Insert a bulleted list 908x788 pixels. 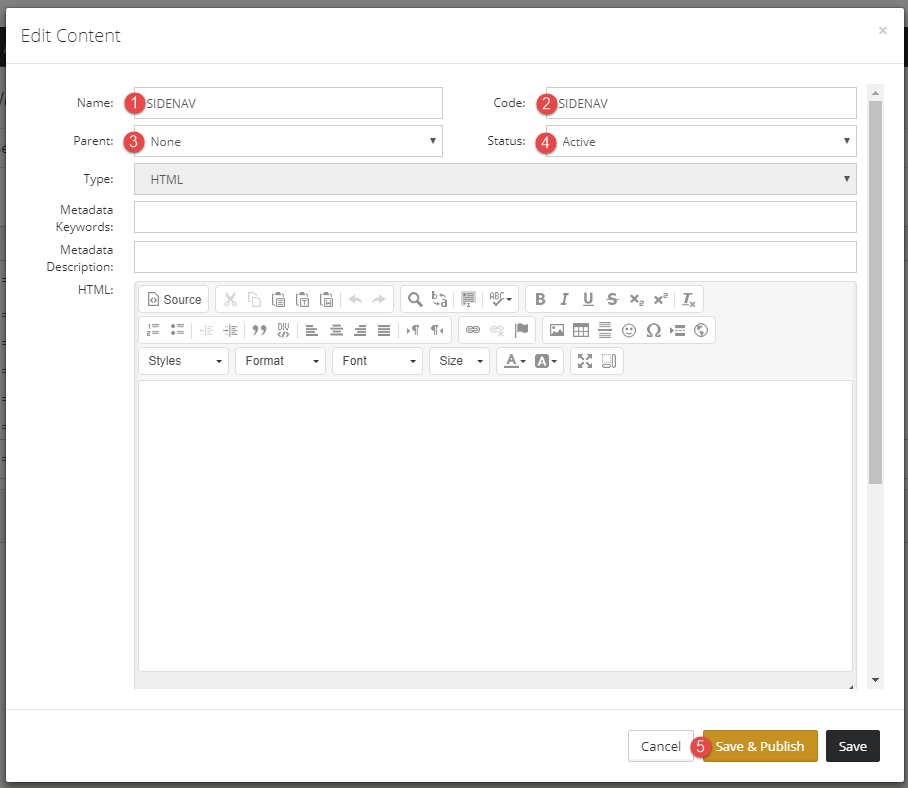pyautogui.click(x=177, y=330)
